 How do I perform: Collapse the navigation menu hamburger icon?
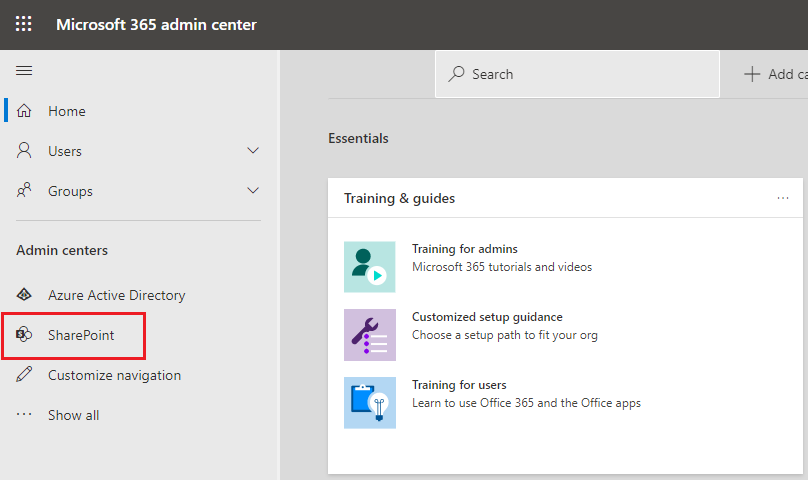click(24, 70)
